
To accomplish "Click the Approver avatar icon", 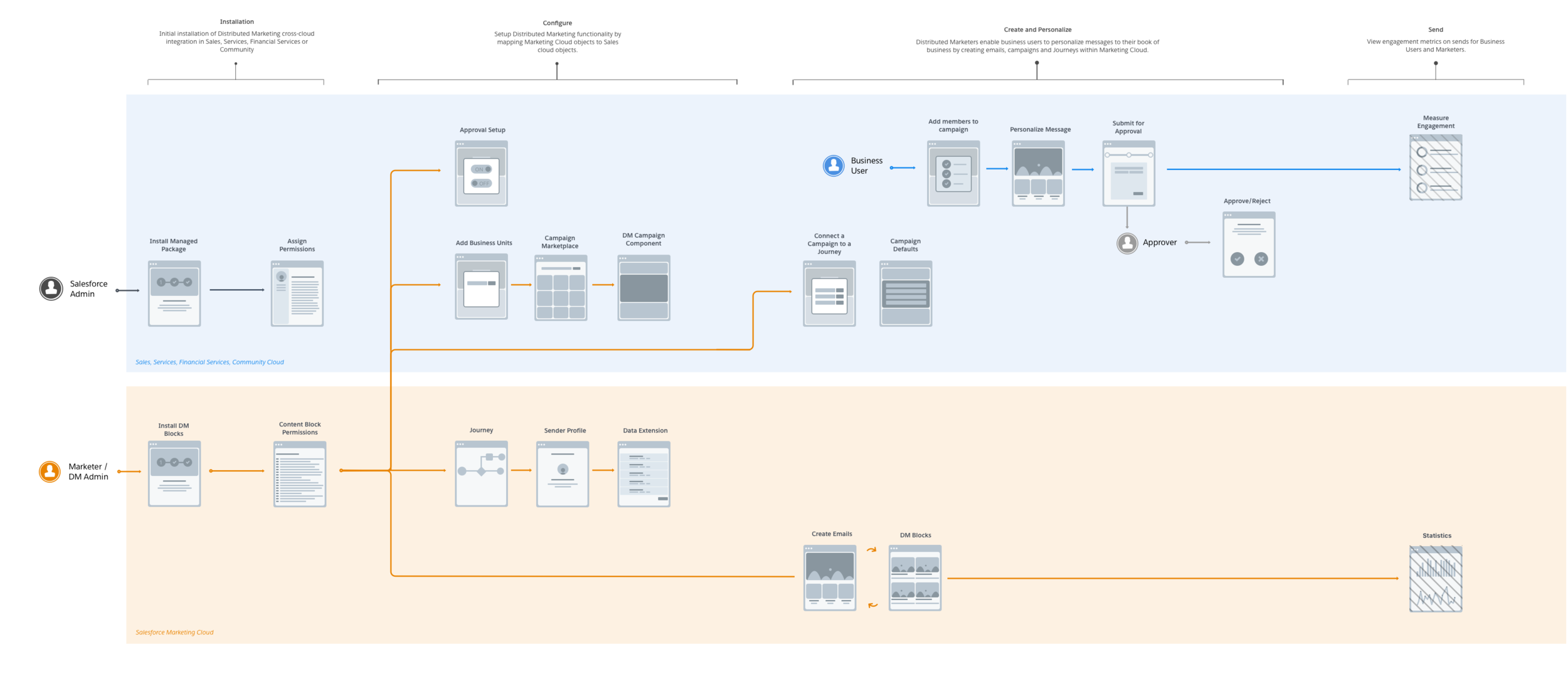I will [x=1127, y=243].
